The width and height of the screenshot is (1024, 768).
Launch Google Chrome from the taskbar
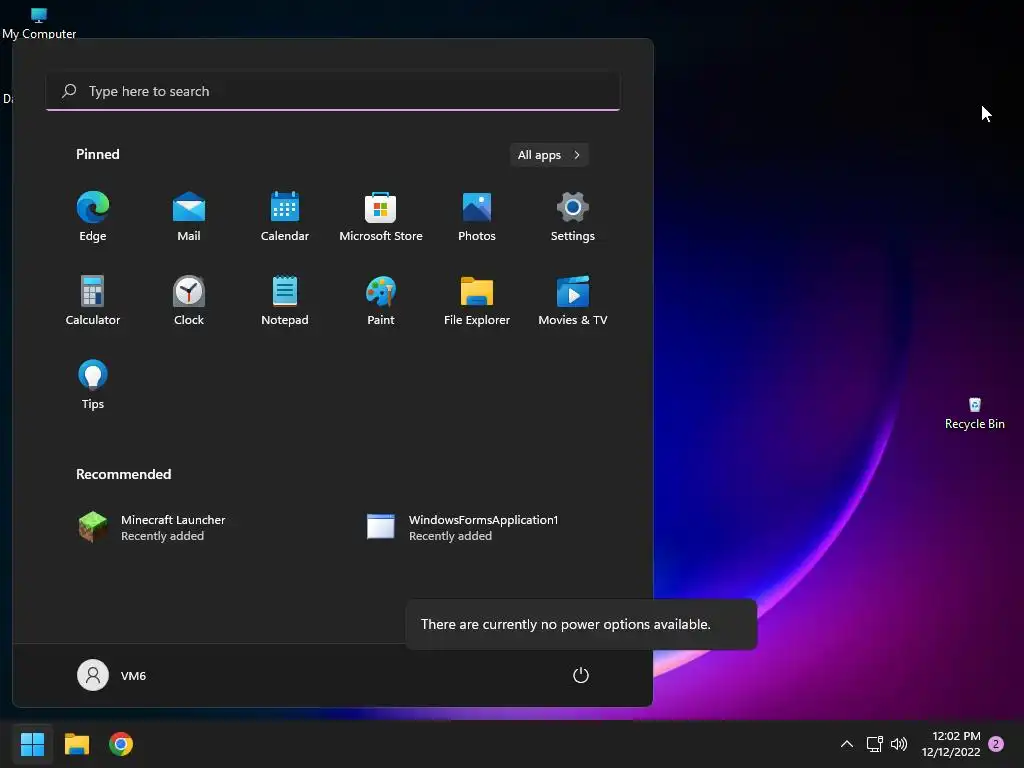tap(121, 744)
